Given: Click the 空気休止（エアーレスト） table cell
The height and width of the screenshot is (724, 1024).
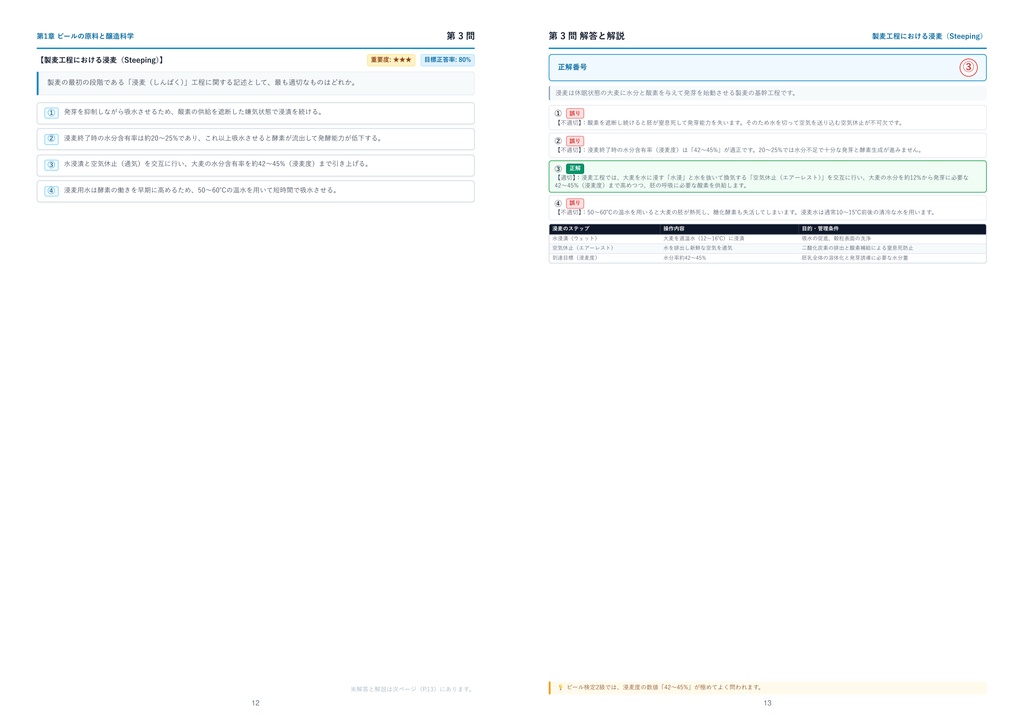Looking at the screenshot, I should [583, 248].
